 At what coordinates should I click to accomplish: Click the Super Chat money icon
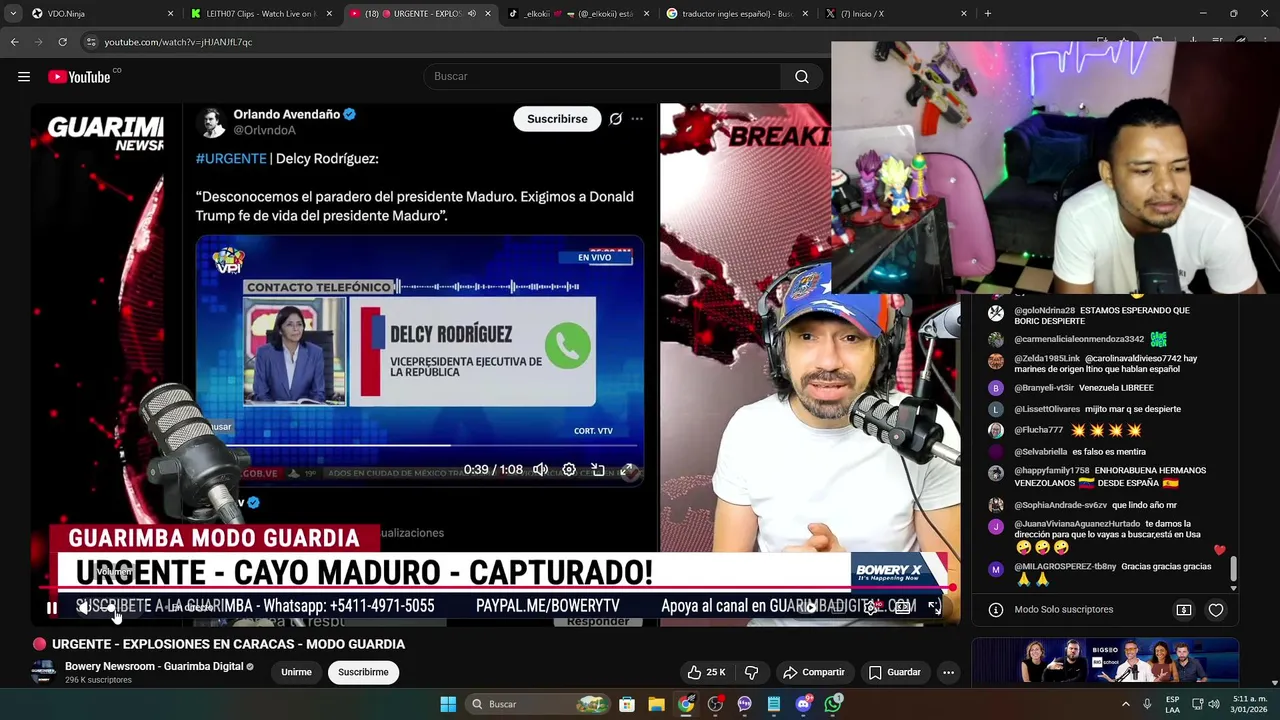tap(1184, 610)
